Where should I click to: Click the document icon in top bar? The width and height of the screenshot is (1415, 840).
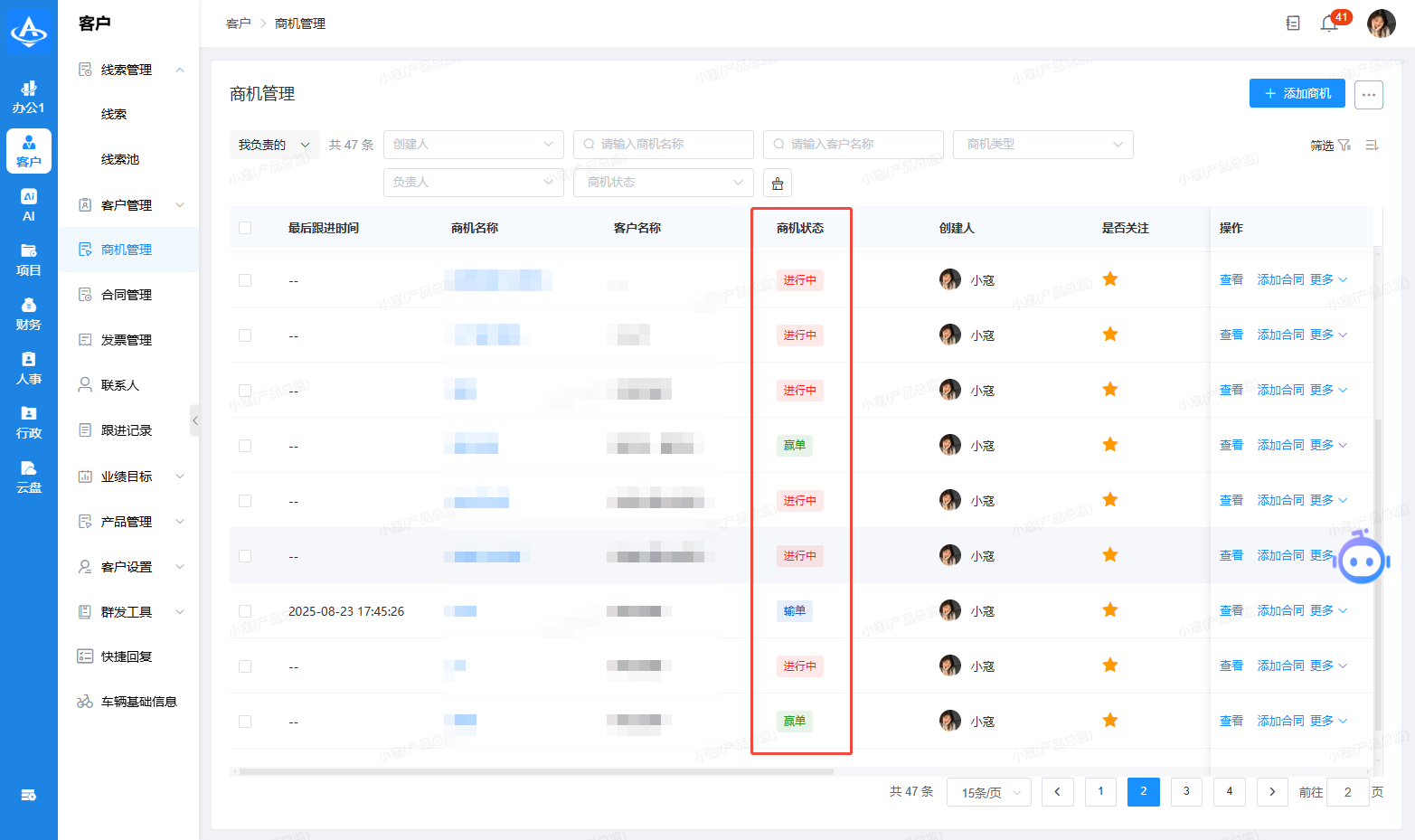(1293, 24)
